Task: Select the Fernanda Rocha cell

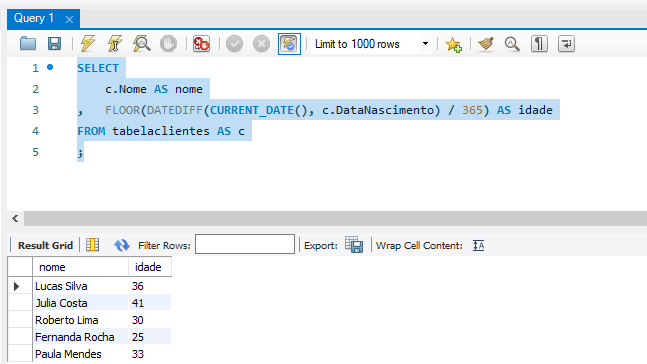Action: (x=80, y=337)
